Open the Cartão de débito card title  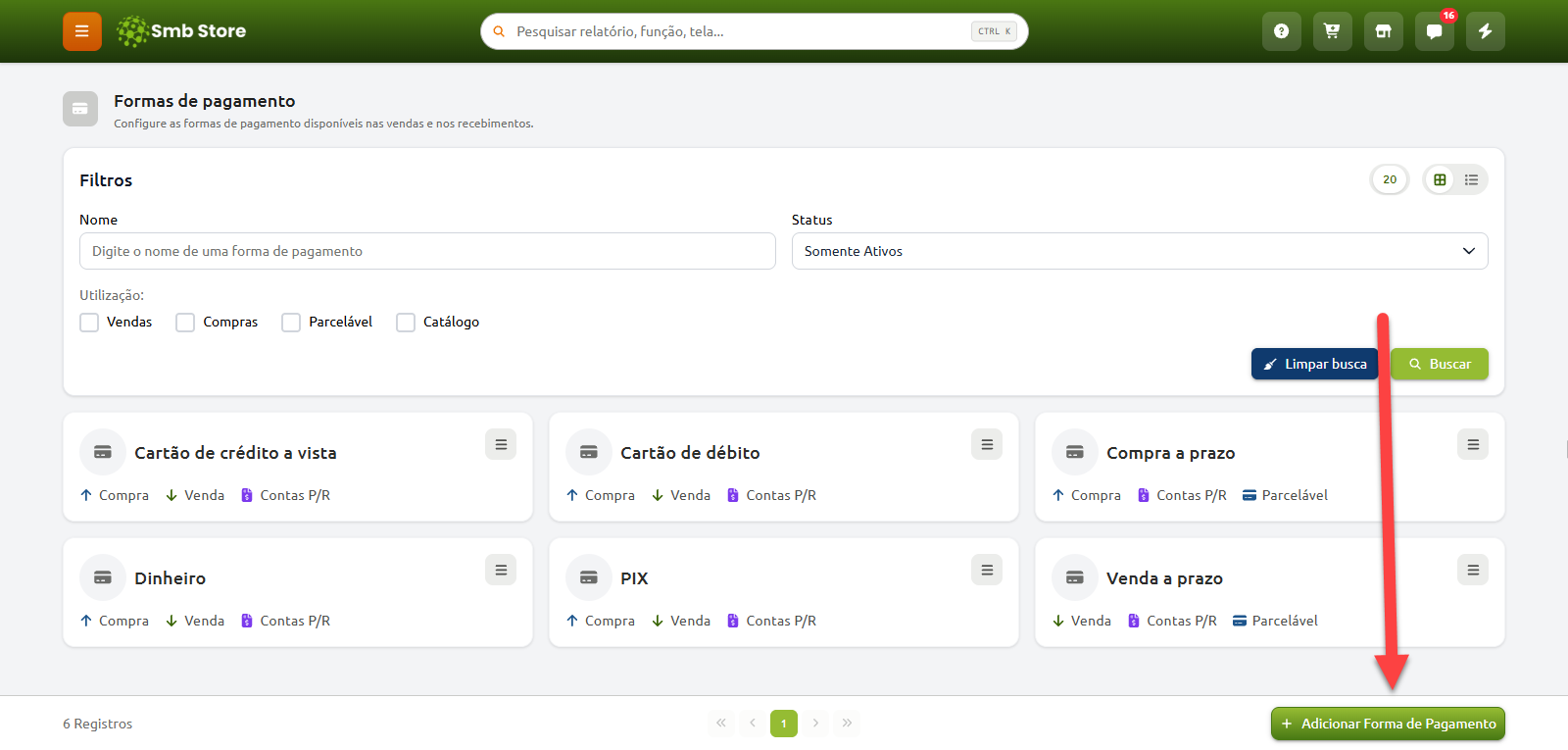[x=690, y=453]
